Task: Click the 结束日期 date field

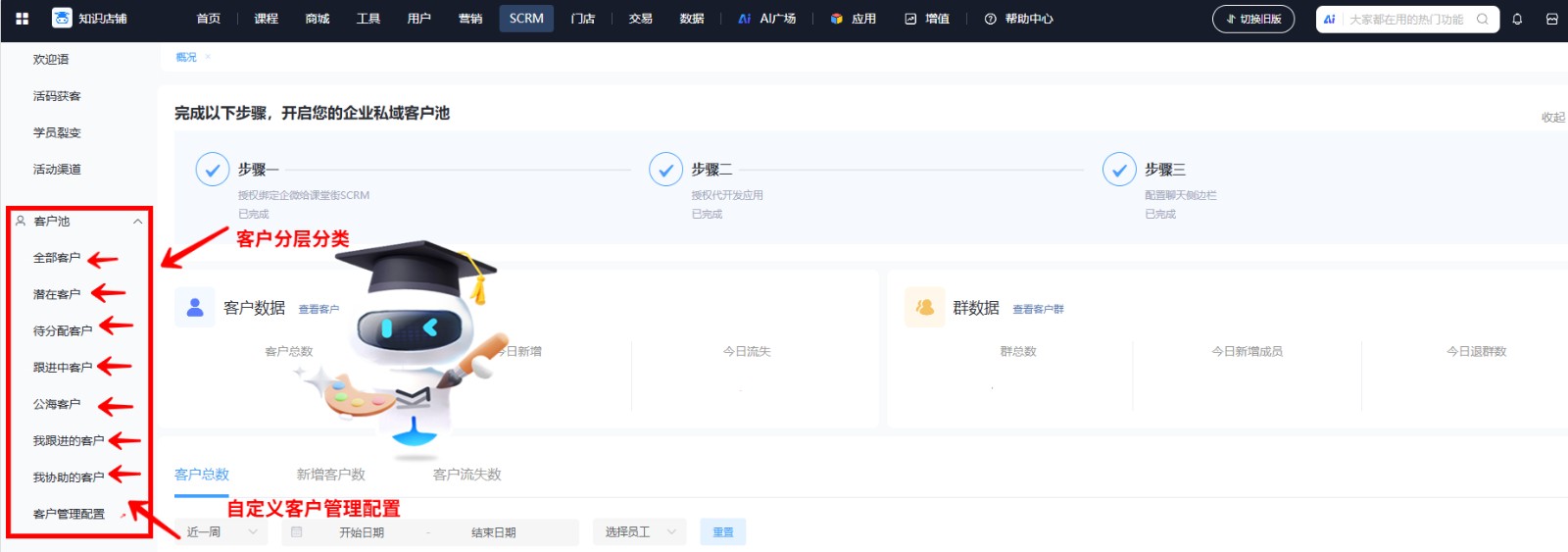Action: point(494,532)
